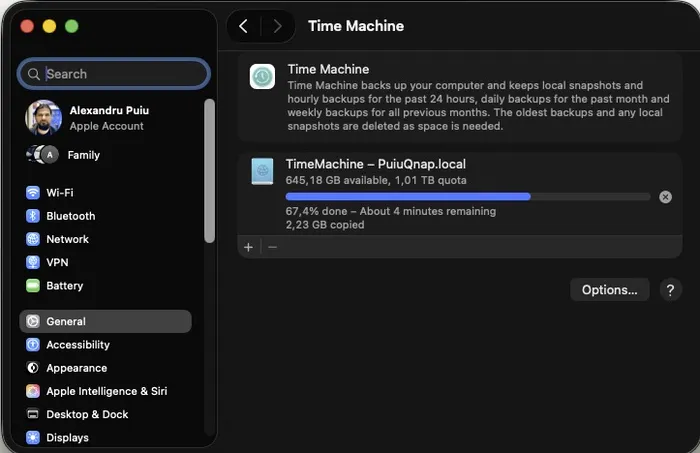Stop the backup with the X button
Image resolution: width=700 pixels, height=453 pixels.
click(x=665, y=197)
